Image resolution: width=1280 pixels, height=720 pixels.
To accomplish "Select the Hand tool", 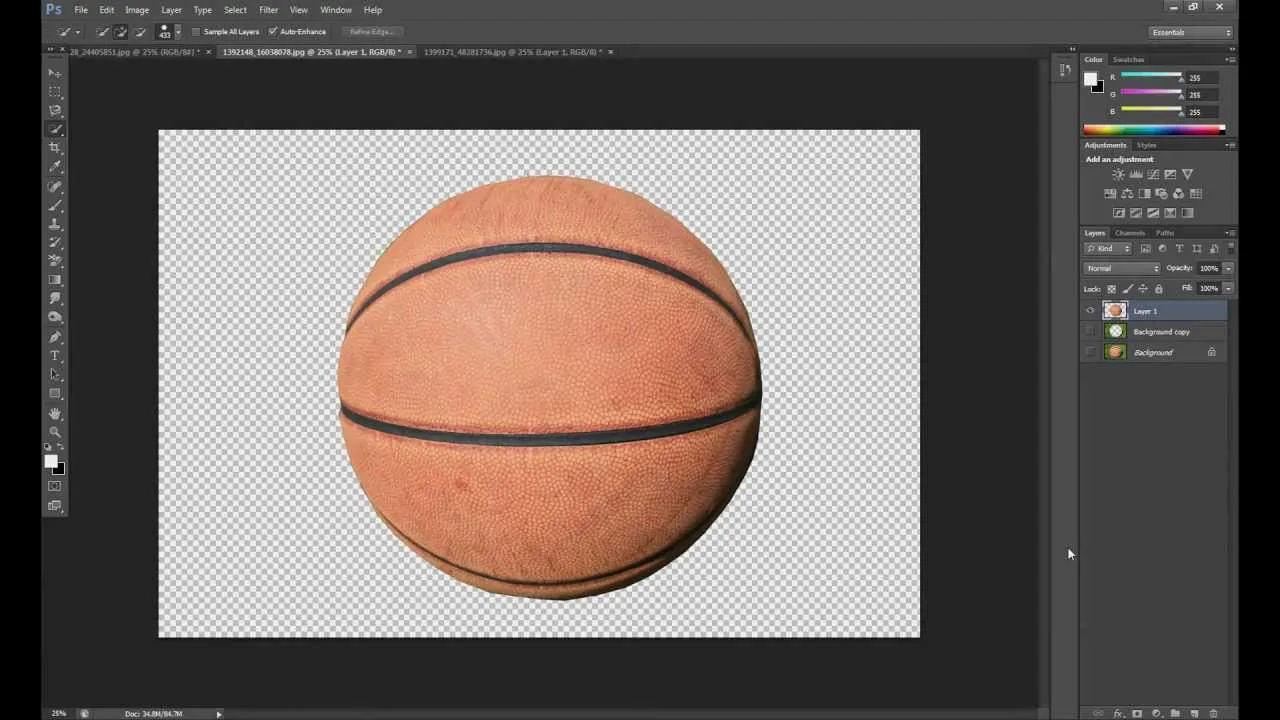I will [55, 413].
